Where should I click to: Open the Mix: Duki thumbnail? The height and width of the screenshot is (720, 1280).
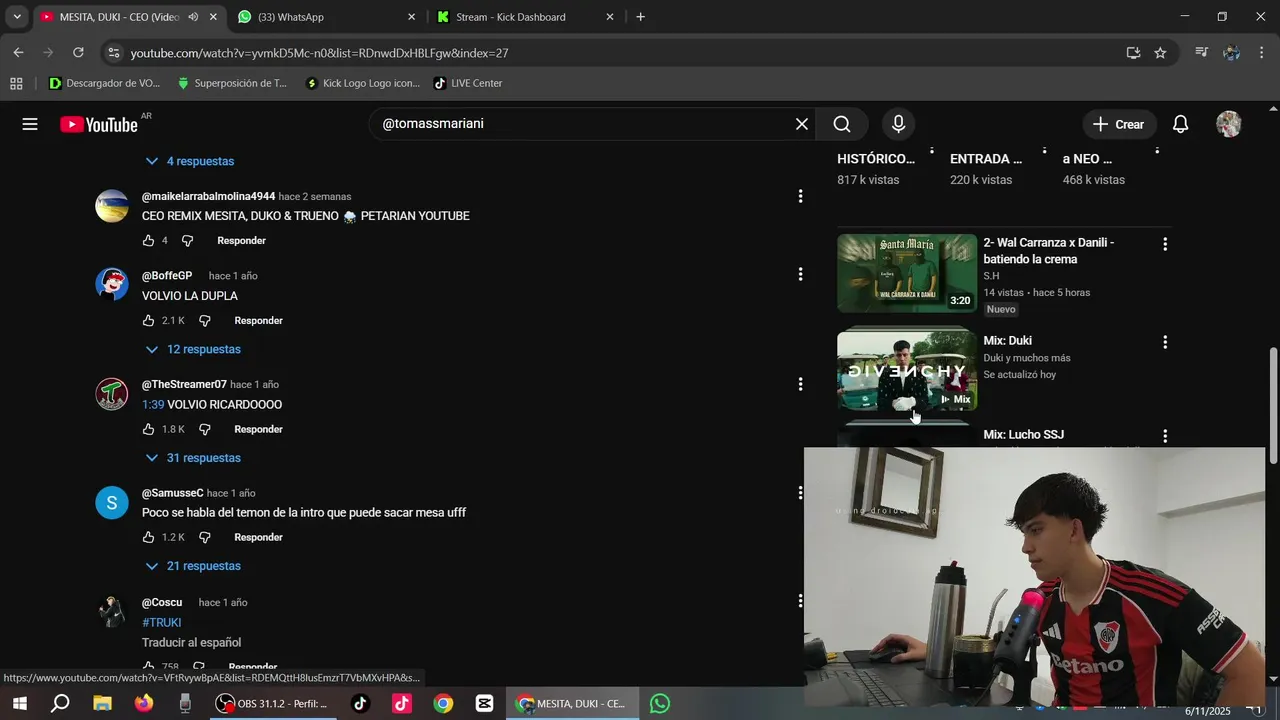pyautogui.click(x=907, y=371)
